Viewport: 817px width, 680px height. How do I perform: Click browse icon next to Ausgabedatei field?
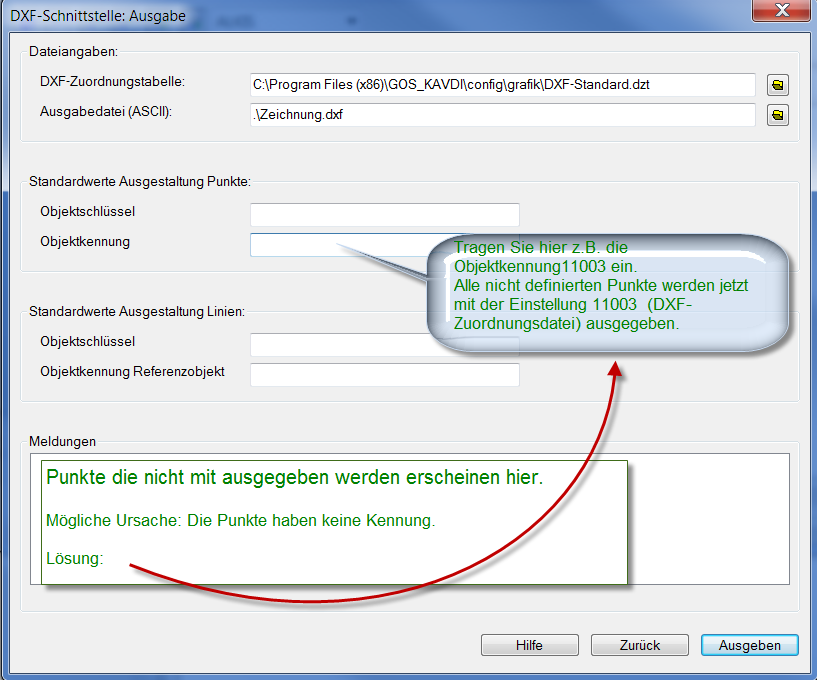point(778,116)
